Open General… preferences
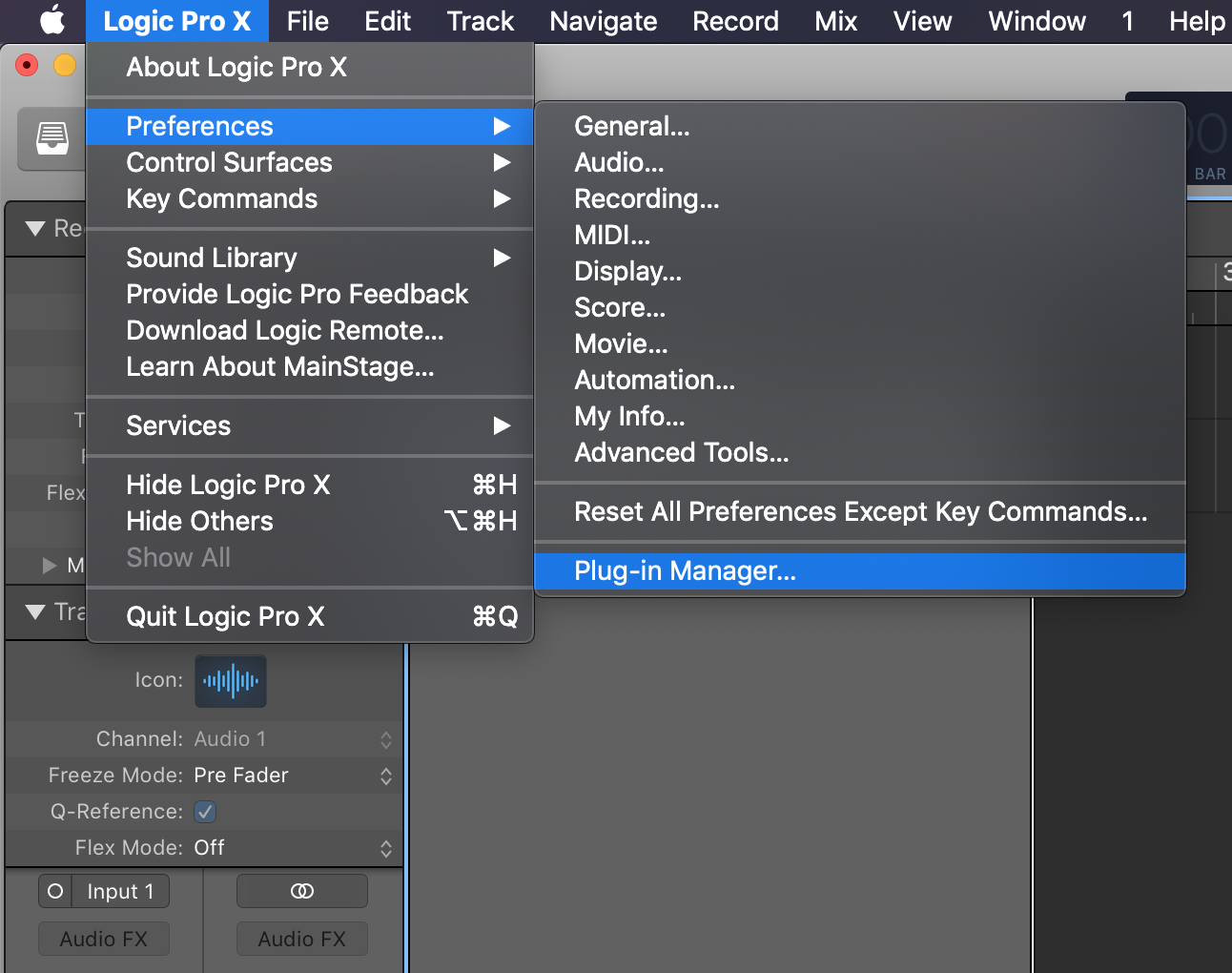Image resolution: width=1232 pixels, height=973 pixels. click(860, 127)
